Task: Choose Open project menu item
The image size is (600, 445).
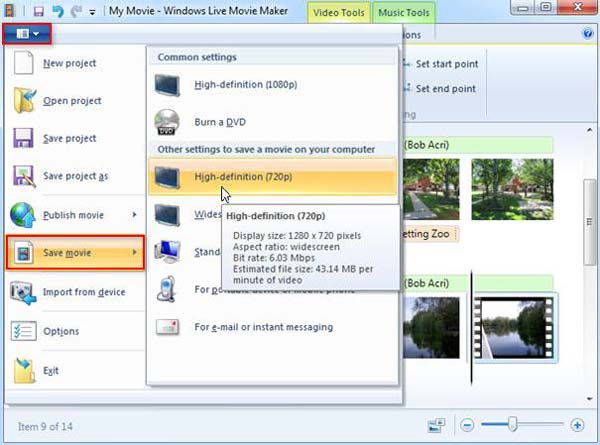Action: point(75,101)
